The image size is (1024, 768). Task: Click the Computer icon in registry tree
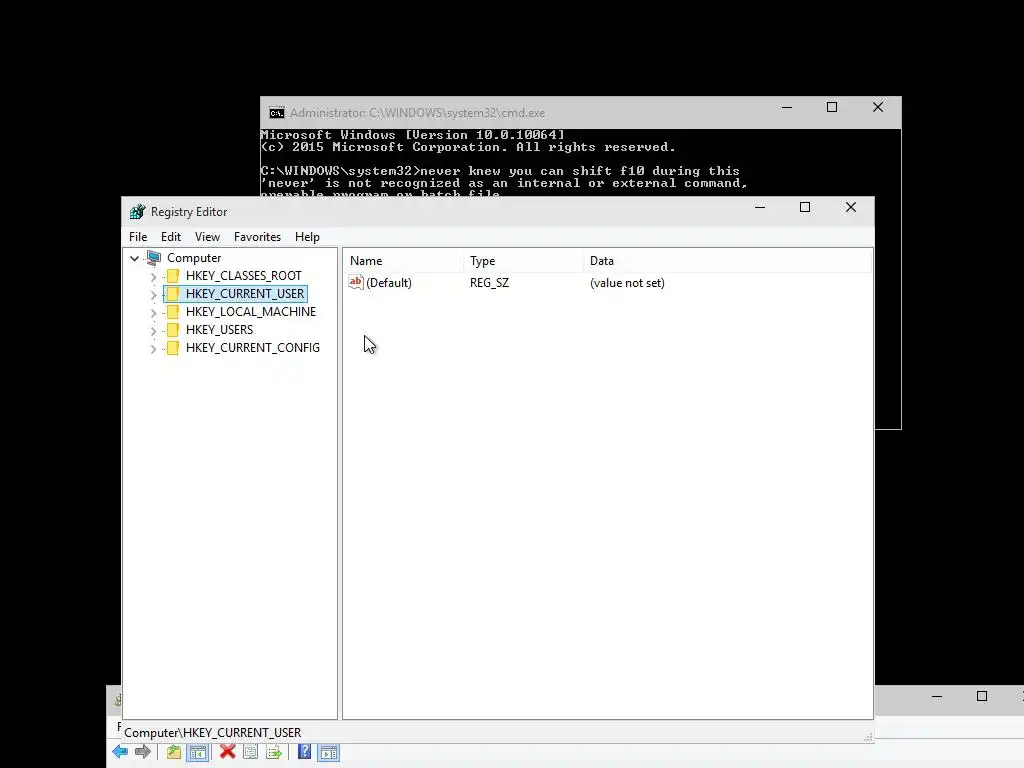154,258
